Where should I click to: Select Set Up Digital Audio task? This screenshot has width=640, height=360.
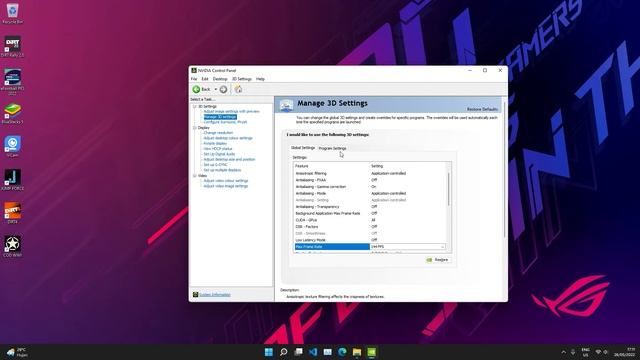219,154
